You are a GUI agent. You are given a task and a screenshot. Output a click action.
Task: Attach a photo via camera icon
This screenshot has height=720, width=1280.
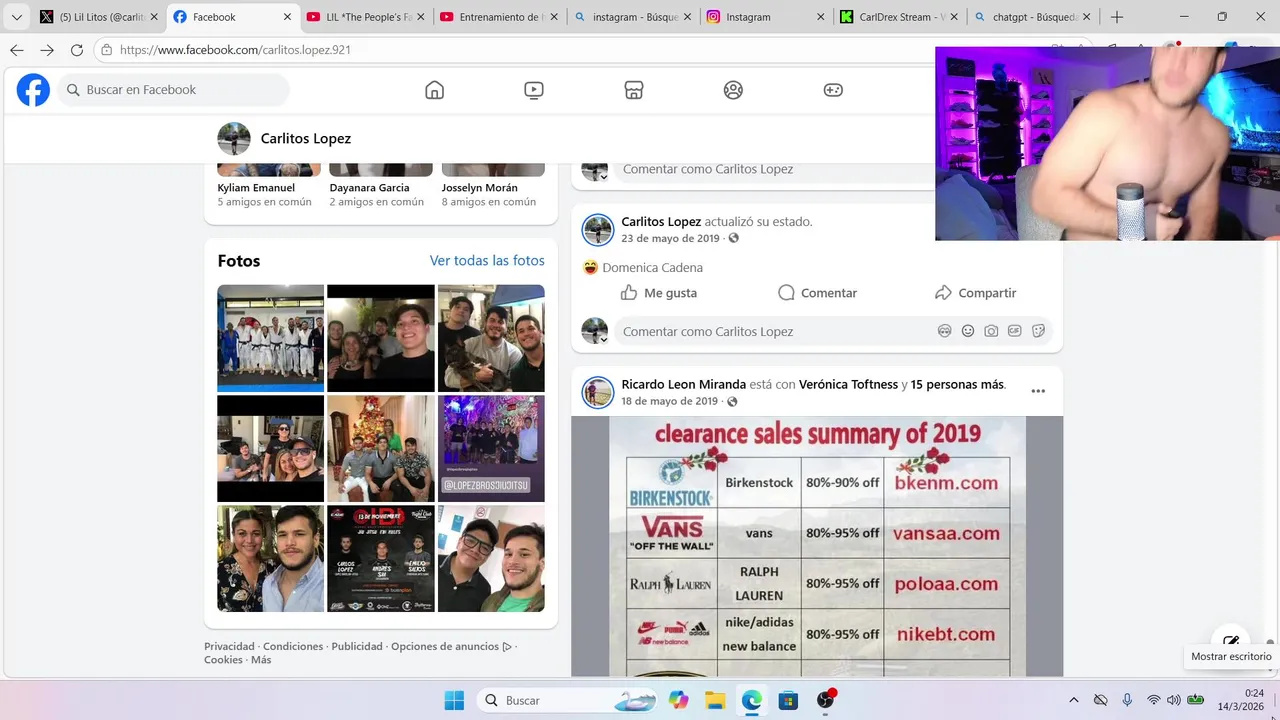click(991, 331)
